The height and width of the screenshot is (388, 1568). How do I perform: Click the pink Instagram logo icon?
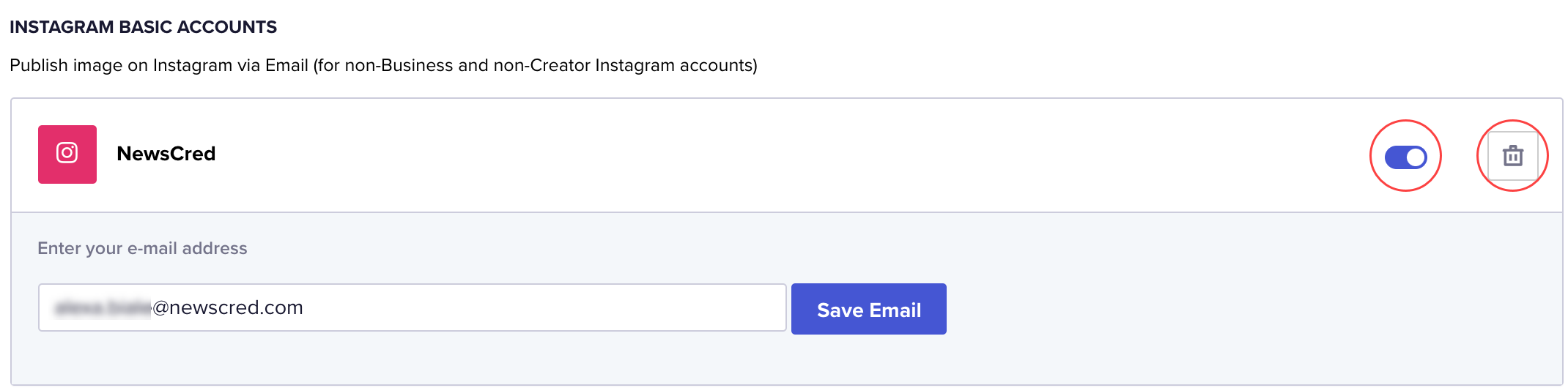click(67, 154)
